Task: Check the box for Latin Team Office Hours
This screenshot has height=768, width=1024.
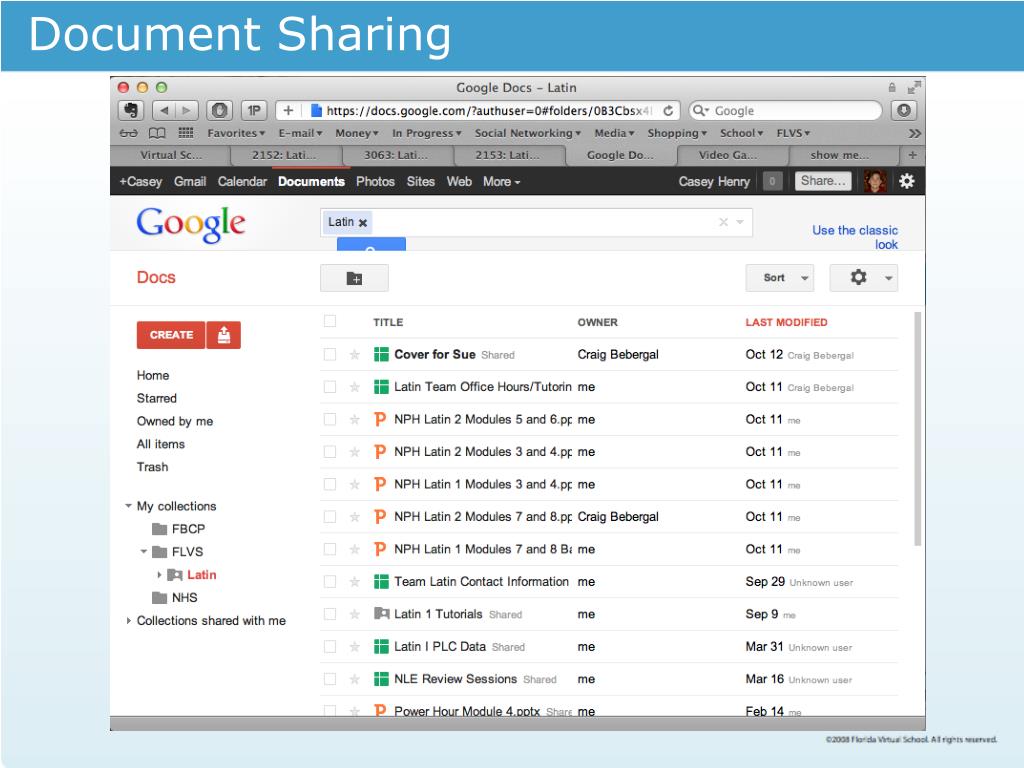Action: click(330, 387)
